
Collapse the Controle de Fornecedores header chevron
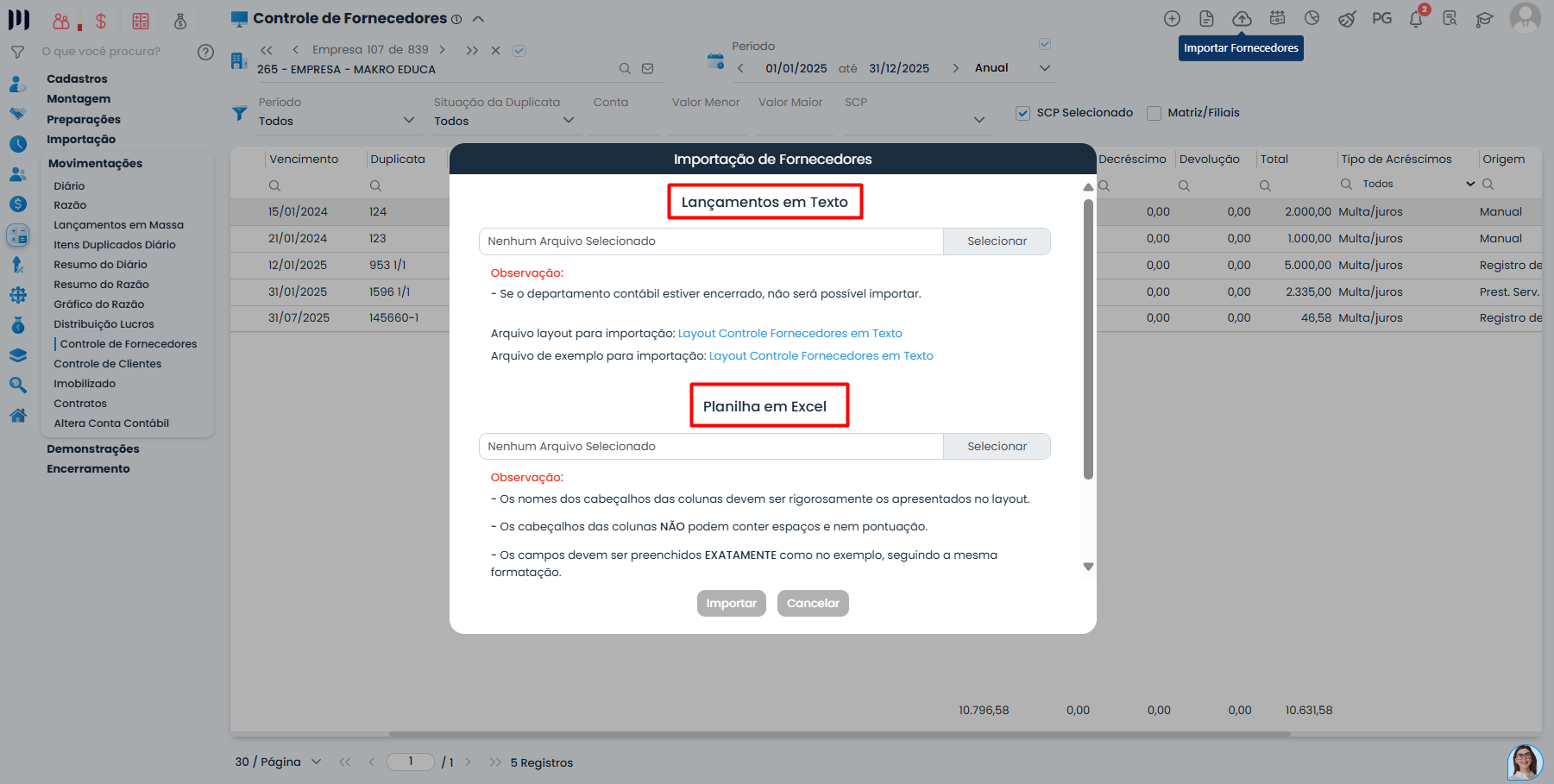479,19
